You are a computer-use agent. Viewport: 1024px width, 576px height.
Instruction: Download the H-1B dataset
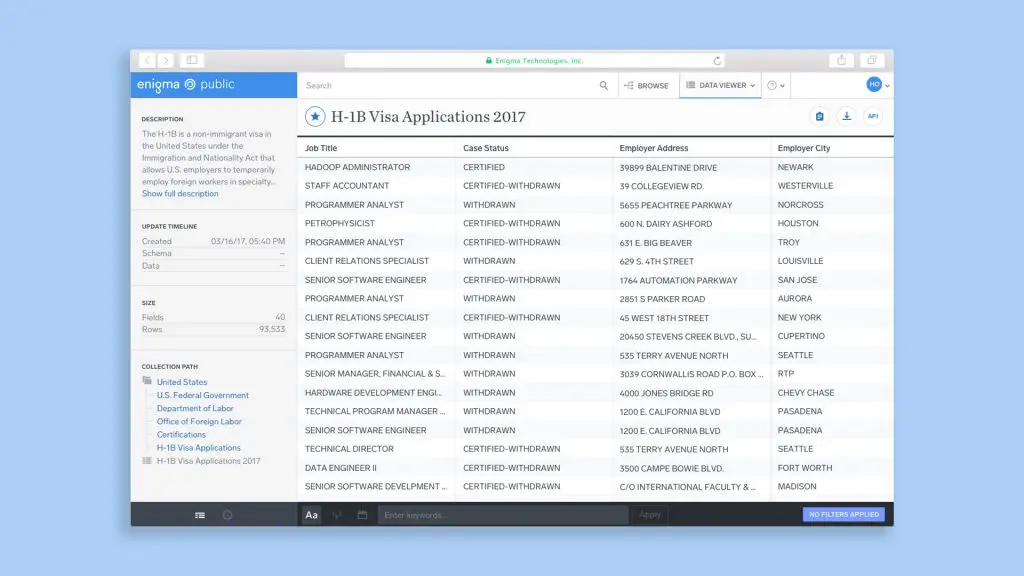click(847, 116)
